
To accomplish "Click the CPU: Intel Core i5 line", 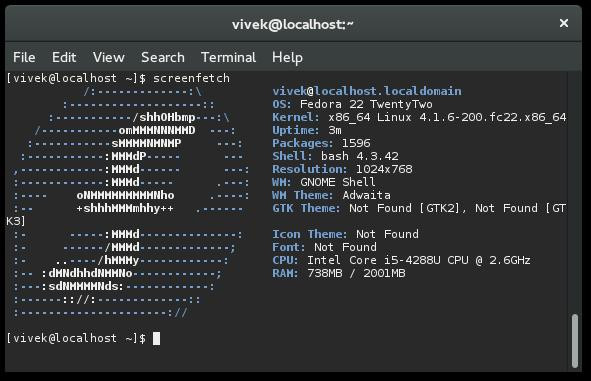I will (401, 260).
